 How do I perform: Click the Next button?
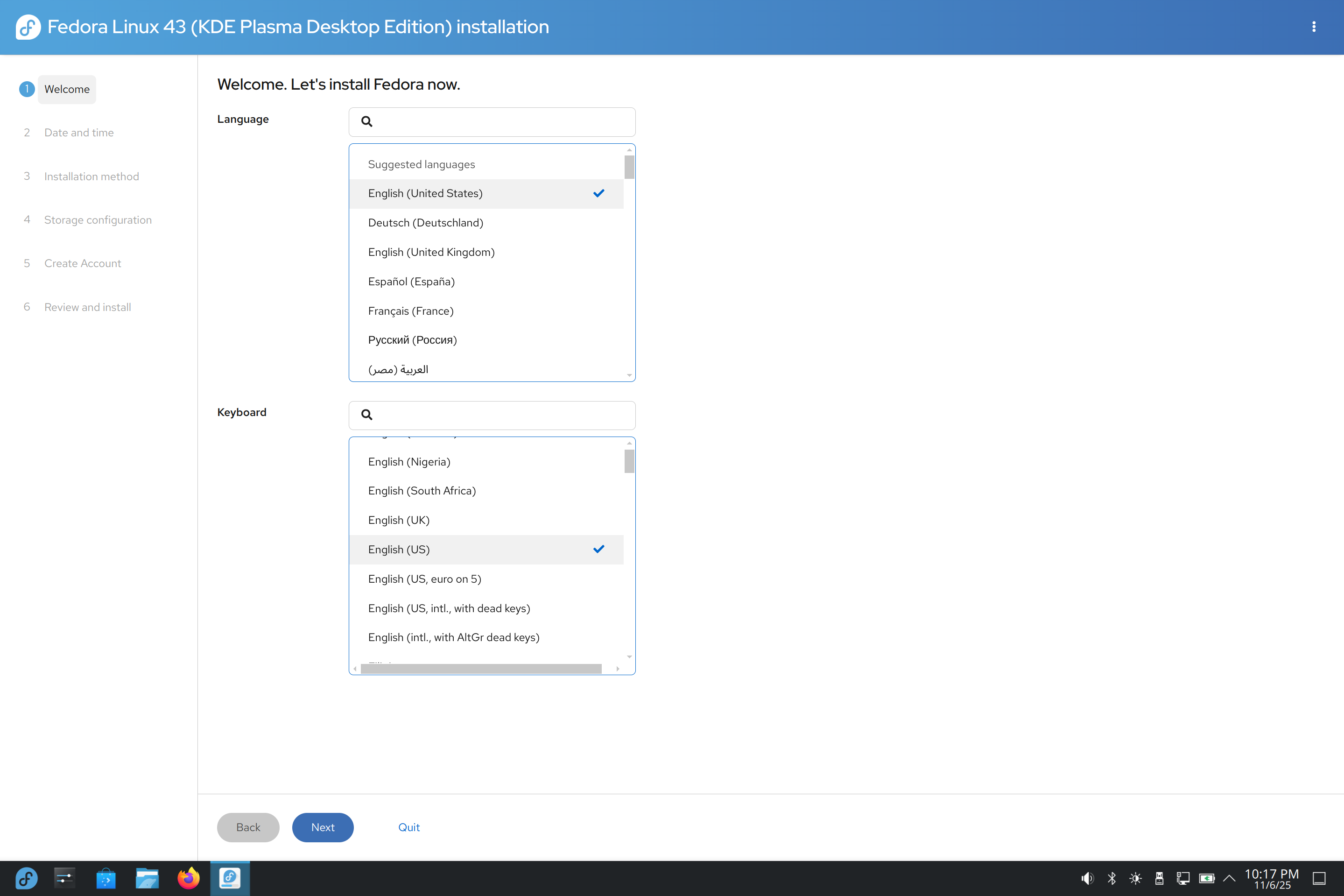click(323, 827)
